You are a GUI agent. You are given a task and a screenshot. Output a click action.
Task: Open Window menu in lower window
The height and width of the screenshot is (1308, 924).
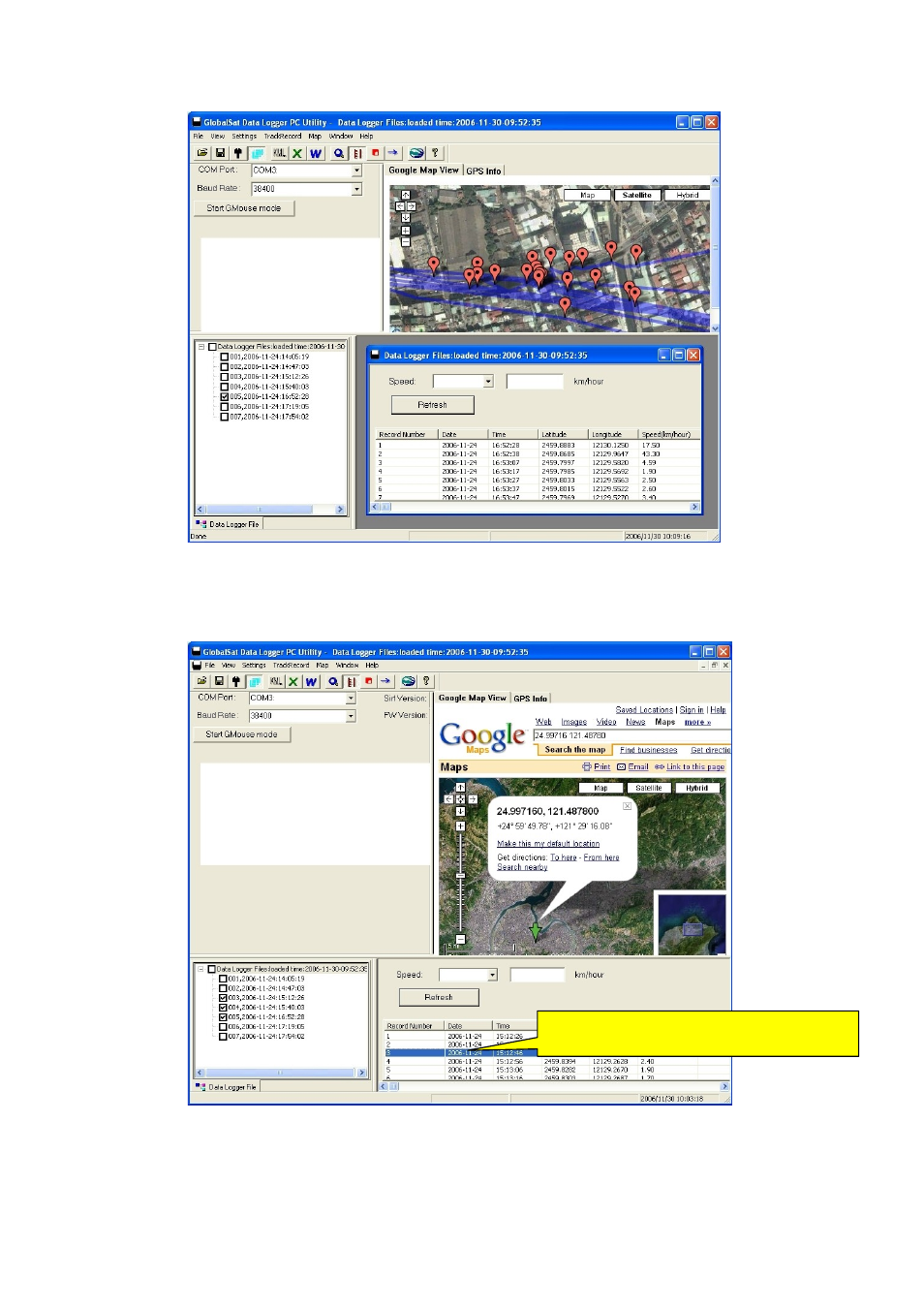click(348, 666)
